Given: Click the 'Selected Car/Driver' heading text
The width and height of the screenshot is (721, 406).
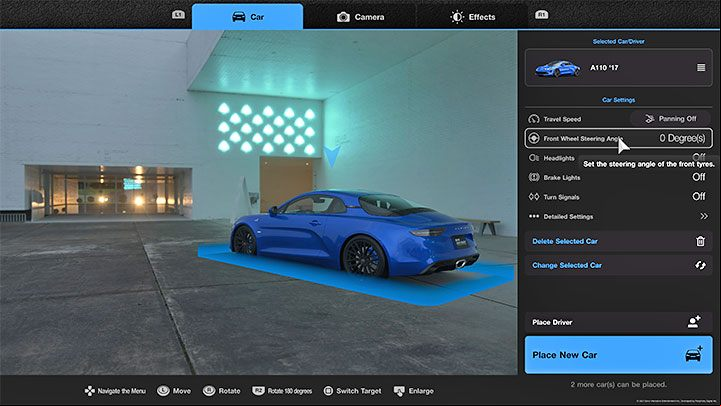Looking at the screenshot, I should [x=618, y=41].
